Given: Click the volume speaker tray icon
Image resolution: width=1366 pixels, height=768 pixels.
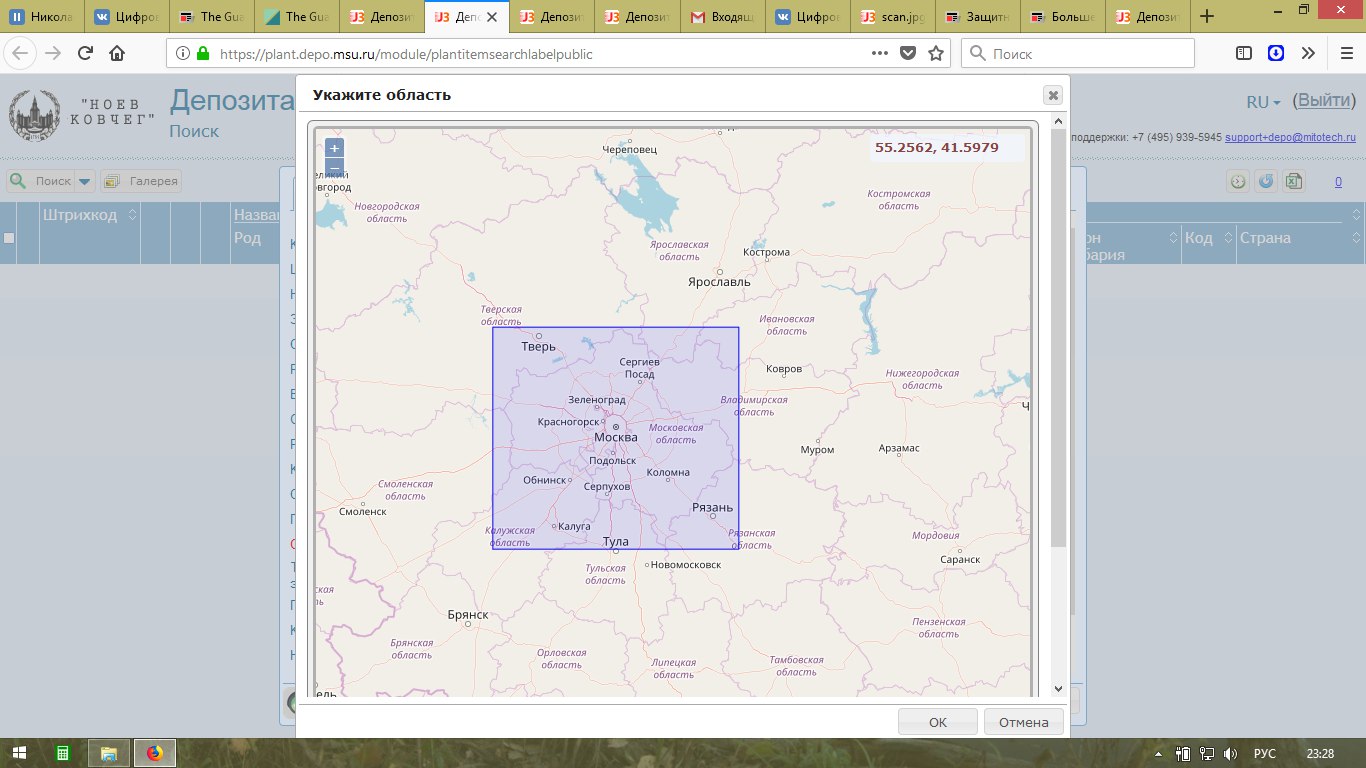Looking at the screenshot, I should click(1230, 753).
